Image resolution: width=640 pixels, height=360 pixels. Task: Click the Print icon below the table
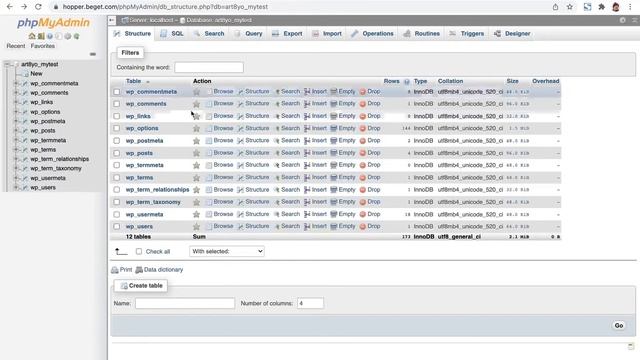coord(115,270)
